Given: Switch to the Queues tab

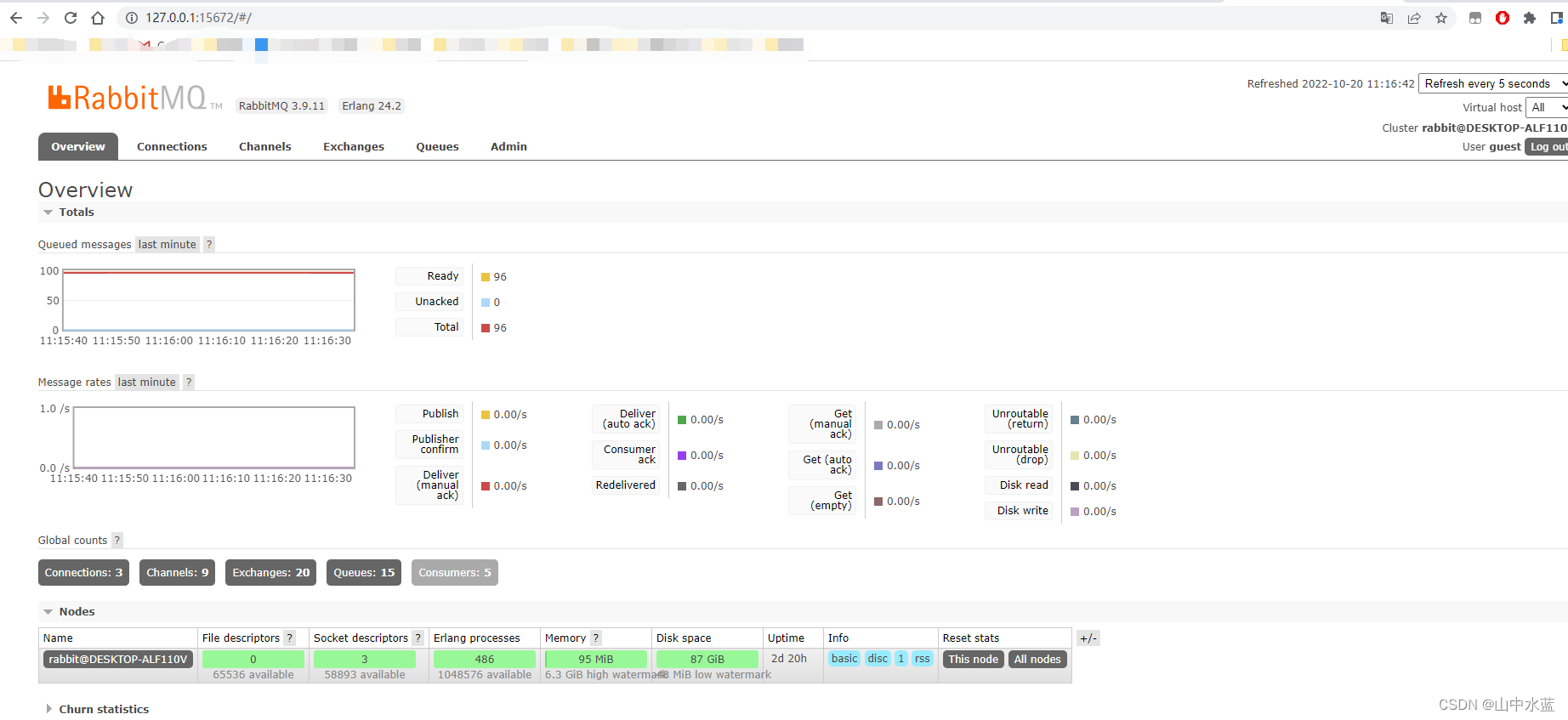Looking at the screenshot, I should pyautogui.click(x=437, y=147).
